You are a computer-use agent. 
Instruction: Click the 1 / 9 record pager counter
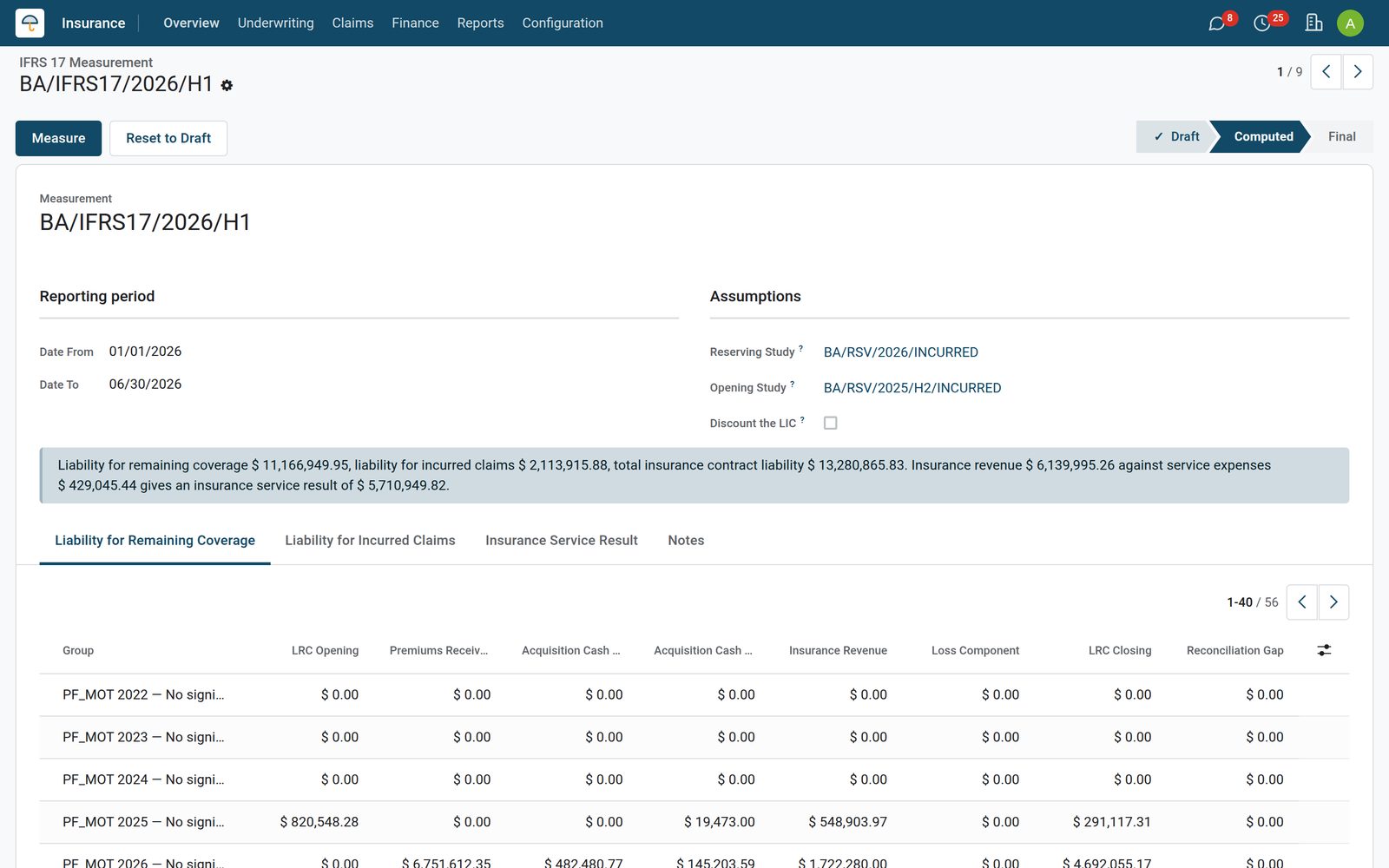point(1289,72)
